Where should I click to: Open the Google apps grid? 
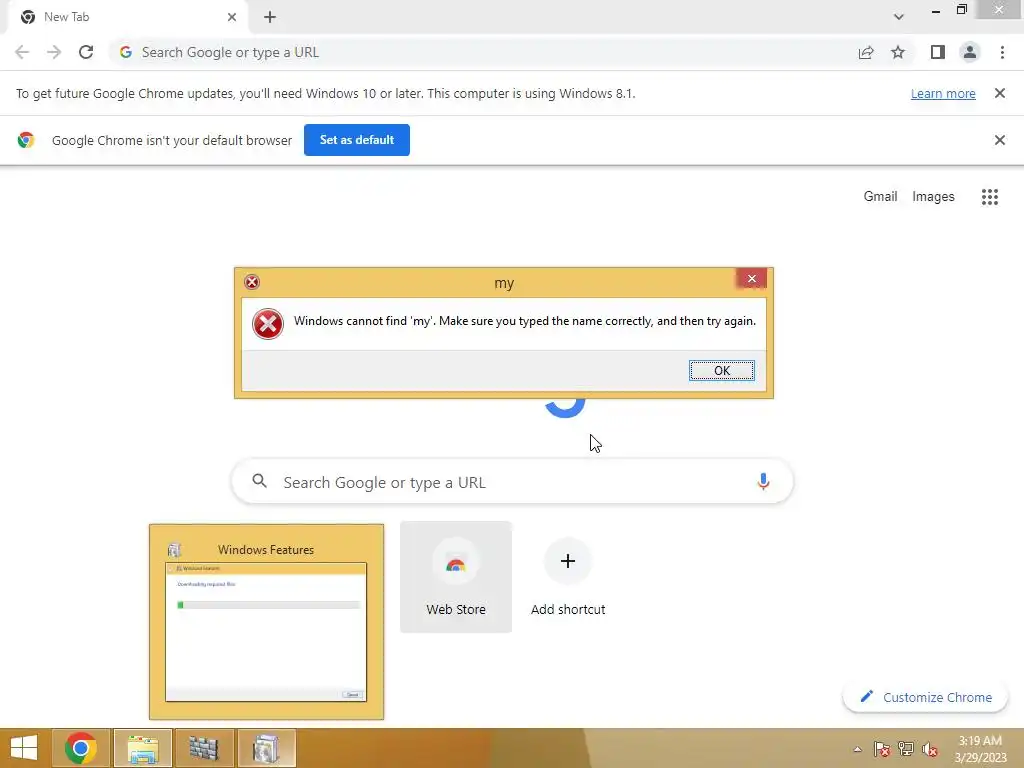pyautogui.click(x=989, y=197)
